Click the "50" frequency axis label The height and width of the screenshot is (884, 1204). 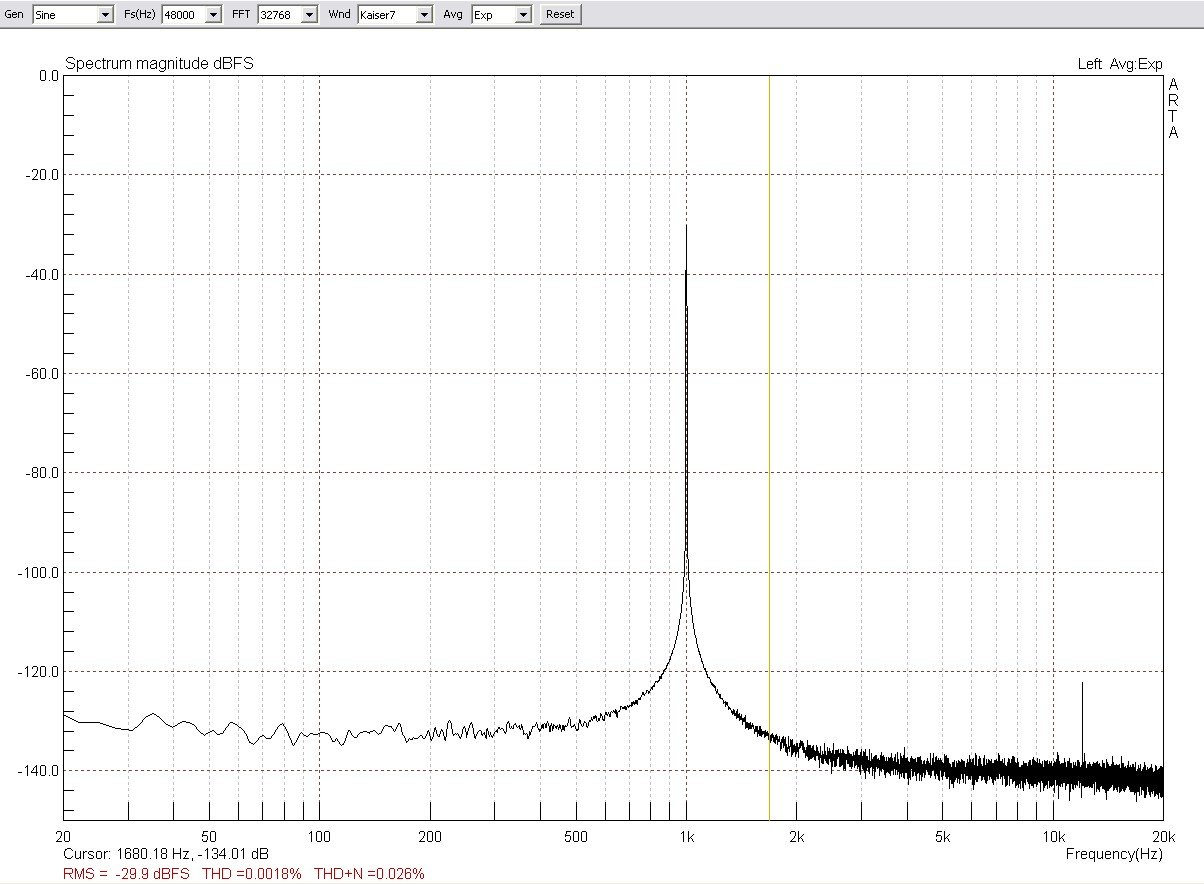pos(209,836)
